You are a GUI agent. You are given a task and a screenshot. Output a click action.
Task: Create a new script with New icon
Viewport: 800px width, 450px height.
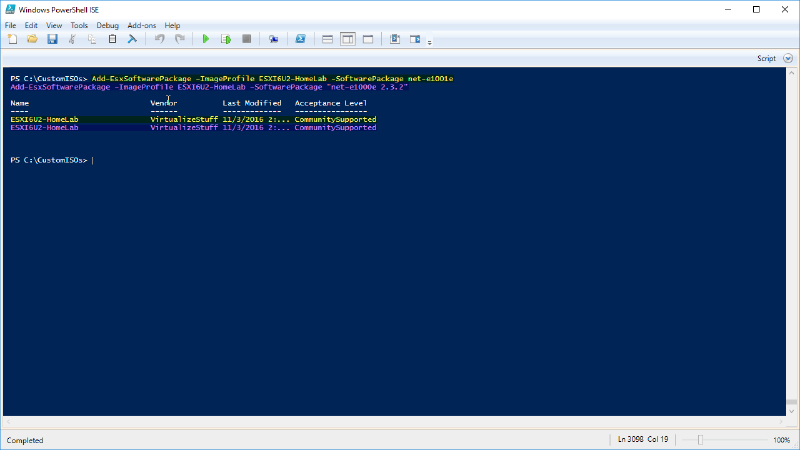click(13, 39)
